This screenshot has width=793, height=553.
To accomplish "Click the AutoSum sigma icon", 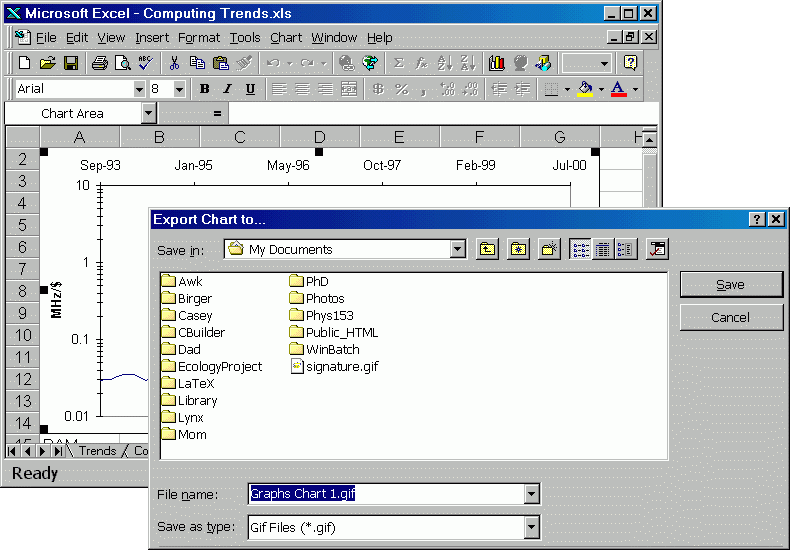I will click(x=399, y=63).
